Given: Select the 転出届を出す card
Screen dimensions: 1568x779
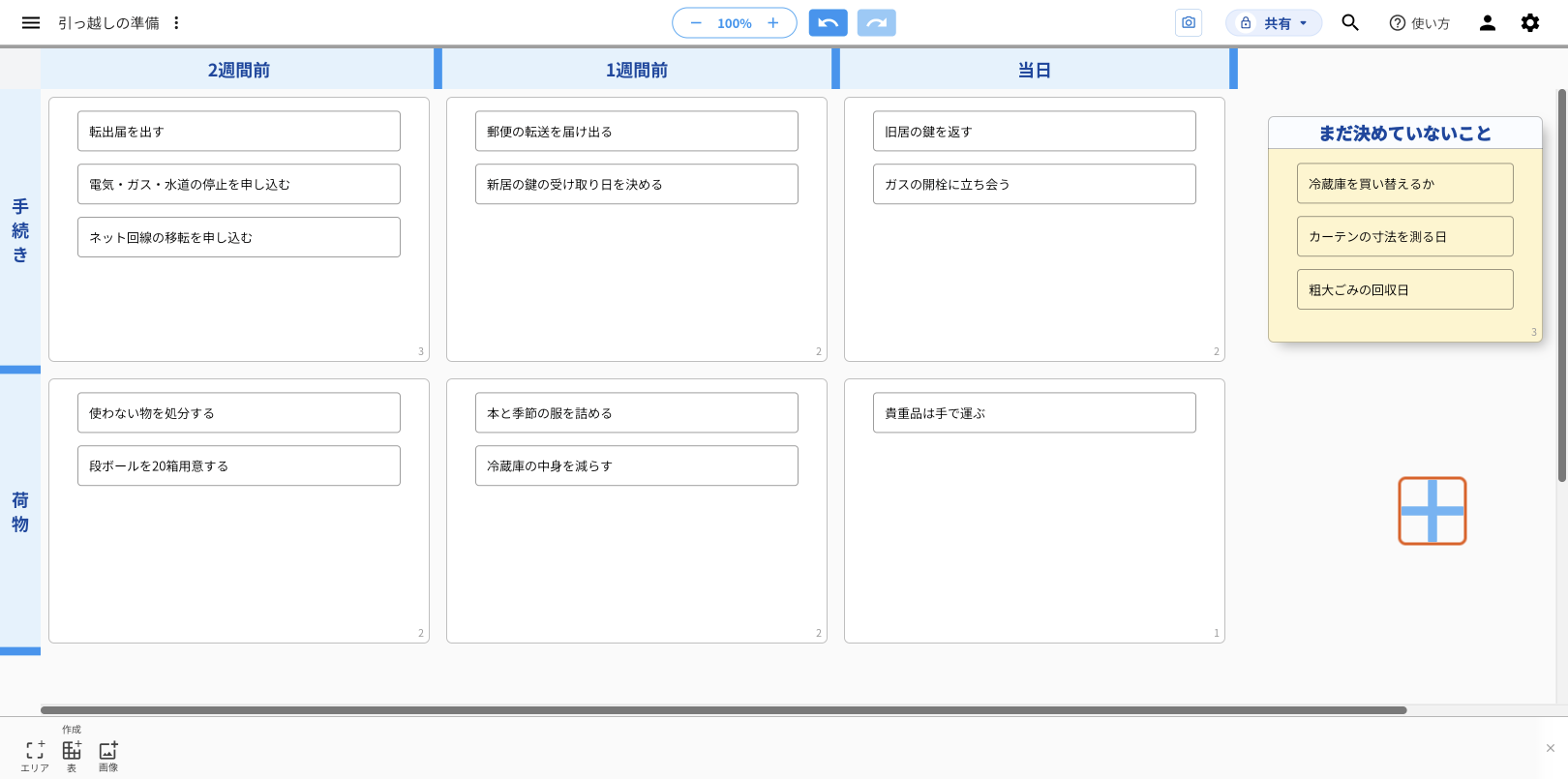Looking at the screenshot, I should point(239,131).
